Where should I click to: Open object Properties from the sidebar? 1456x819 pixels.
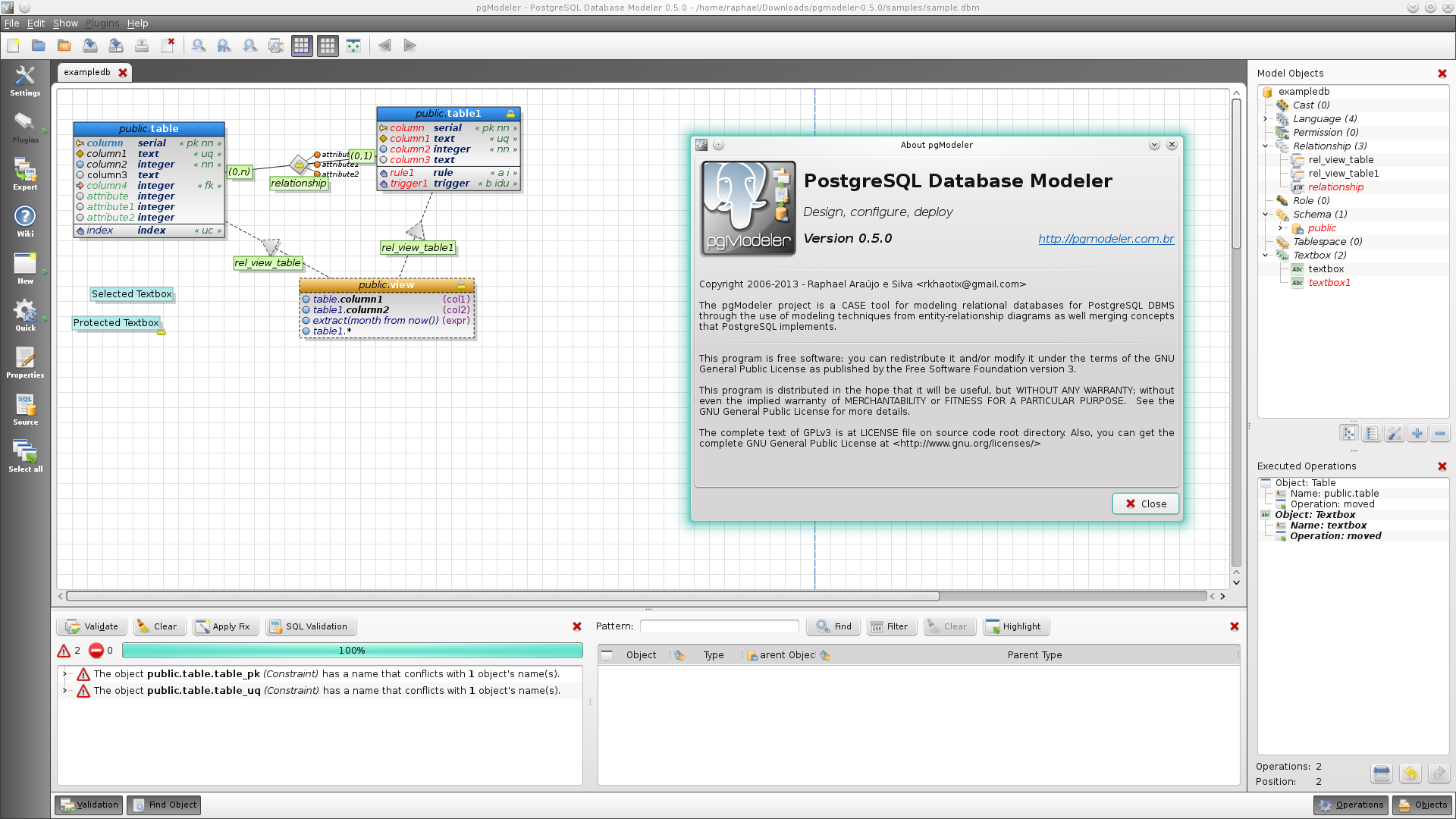coord(25,362)
